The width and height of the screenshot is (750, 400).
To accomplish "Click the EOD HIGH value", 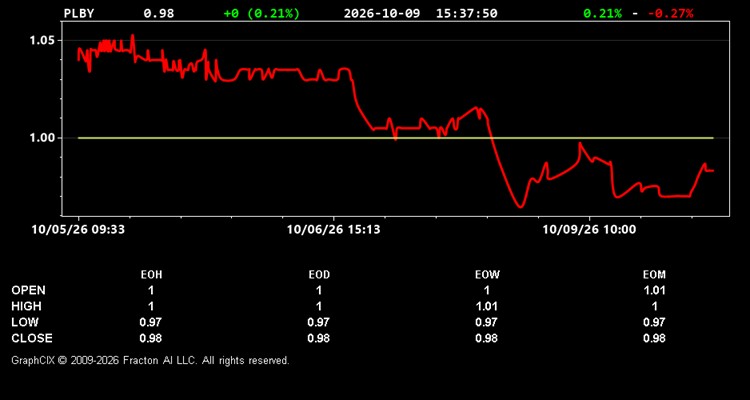I will (x=319, y=306).
